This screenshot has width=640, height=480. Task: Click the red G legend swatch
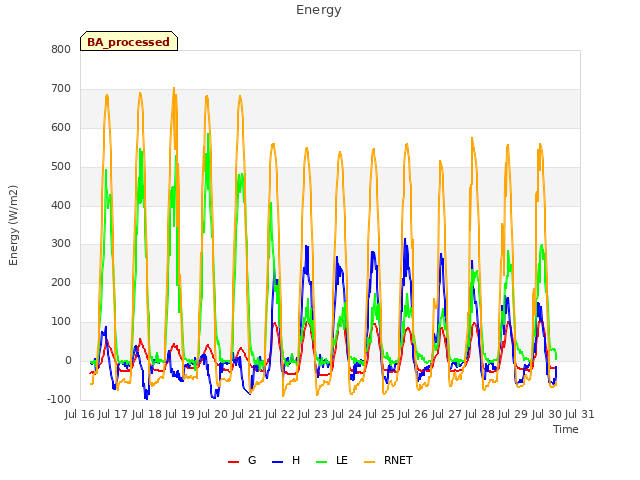[x=233, y=462]
